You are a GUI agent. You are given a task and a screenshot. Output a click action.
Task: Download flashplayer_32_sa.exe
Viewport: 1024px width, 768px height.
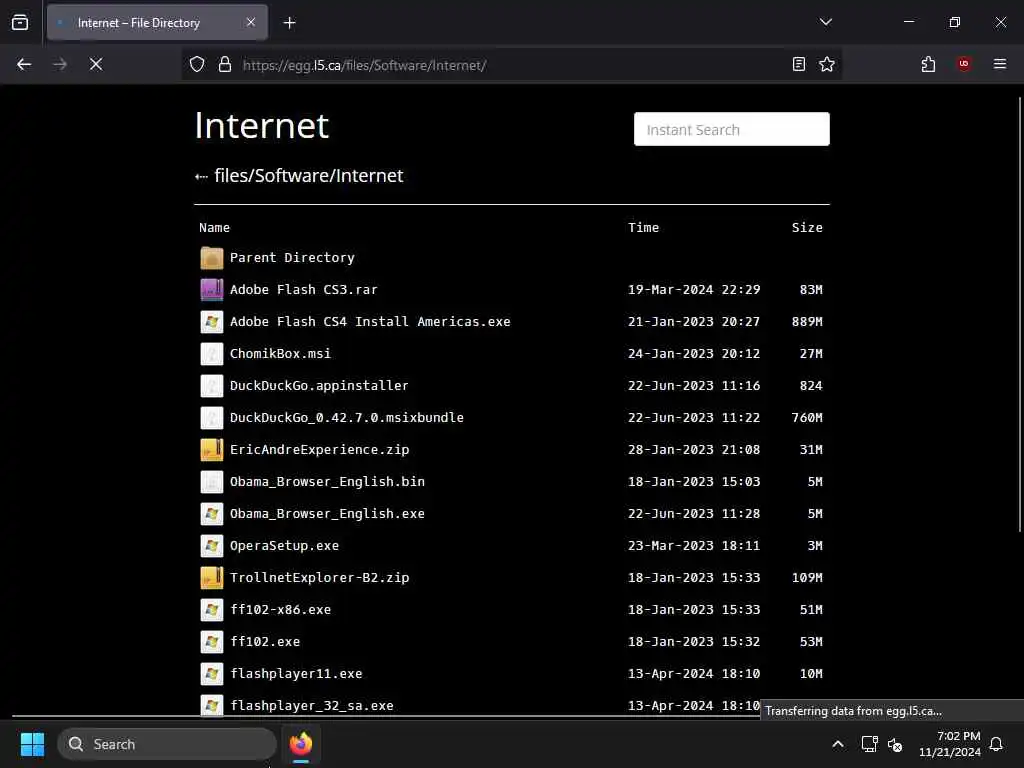click(x=312, y=705)
